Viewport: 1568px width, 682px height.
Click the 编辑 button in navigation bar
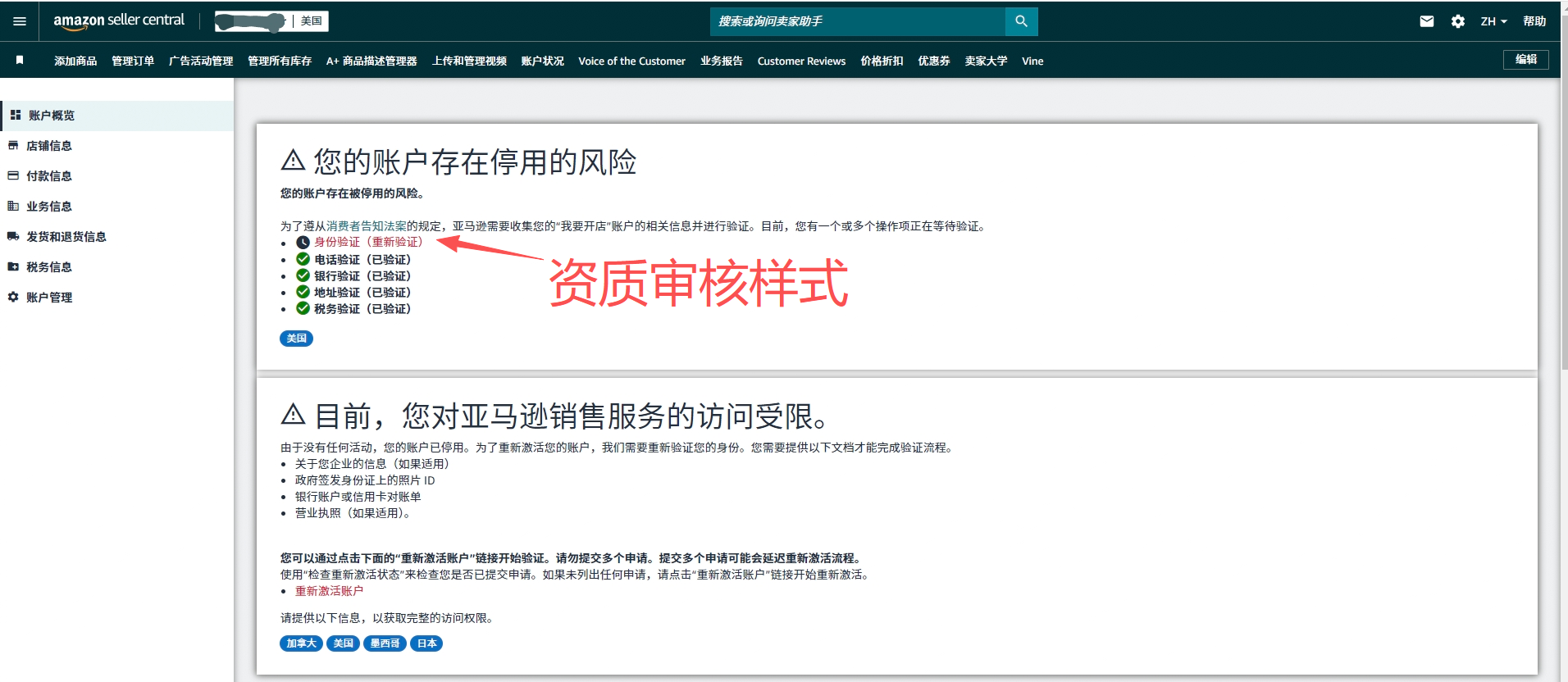pos(1525,60)
